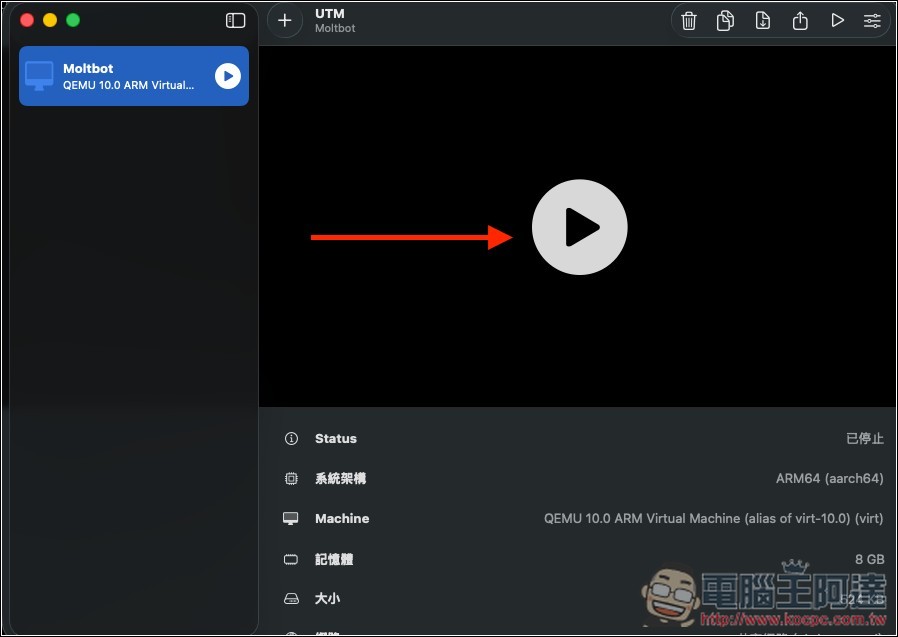Run the VM using the toolbar play icon
898x637 pixels.
pos(838,20)
